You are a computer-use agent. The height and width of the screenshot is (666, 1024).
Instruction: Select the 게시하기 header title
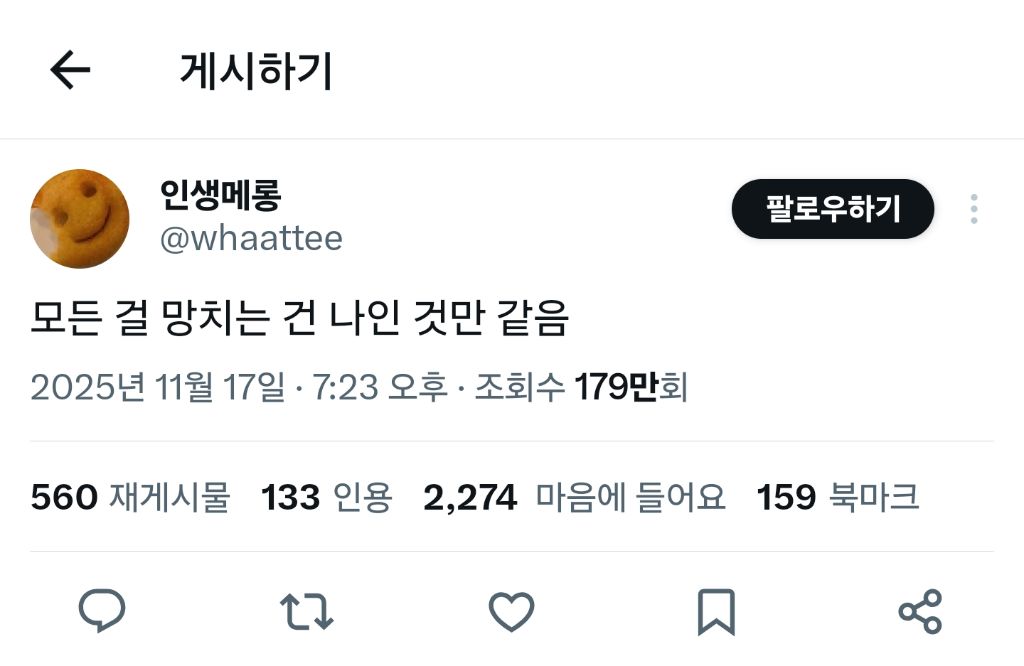coord(256,71)
